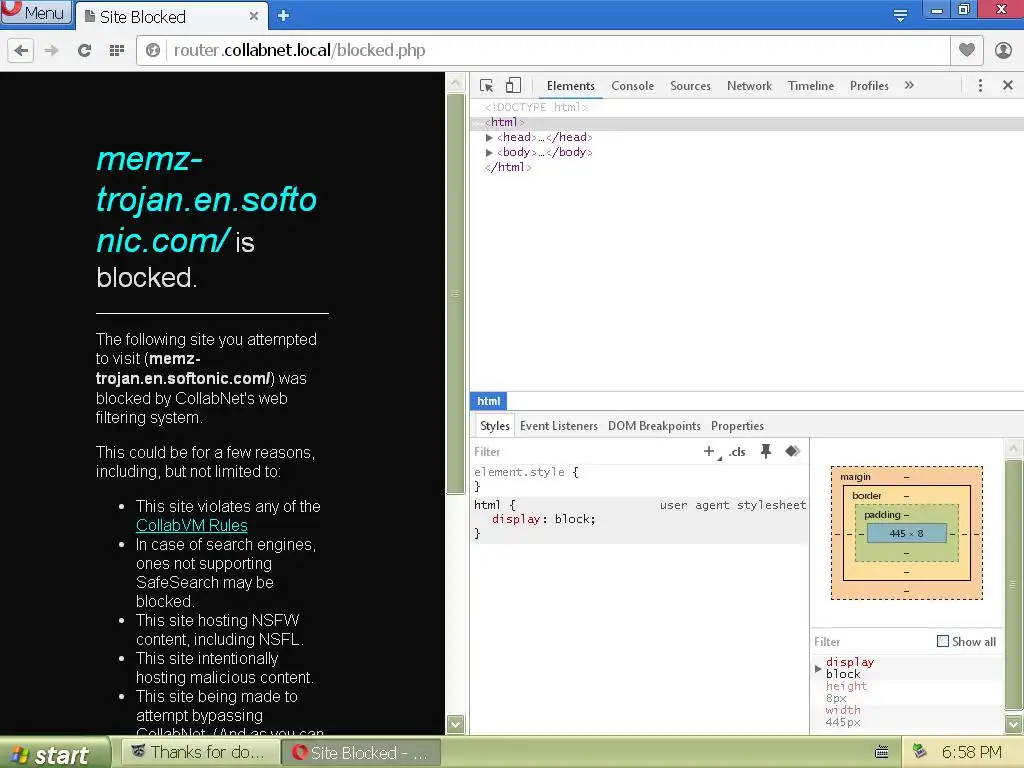Focus the computed styles Filter field
Image resolution: width=1024 pixels, height=768 pixels.
pyautogui.click(x=872, y=642)
